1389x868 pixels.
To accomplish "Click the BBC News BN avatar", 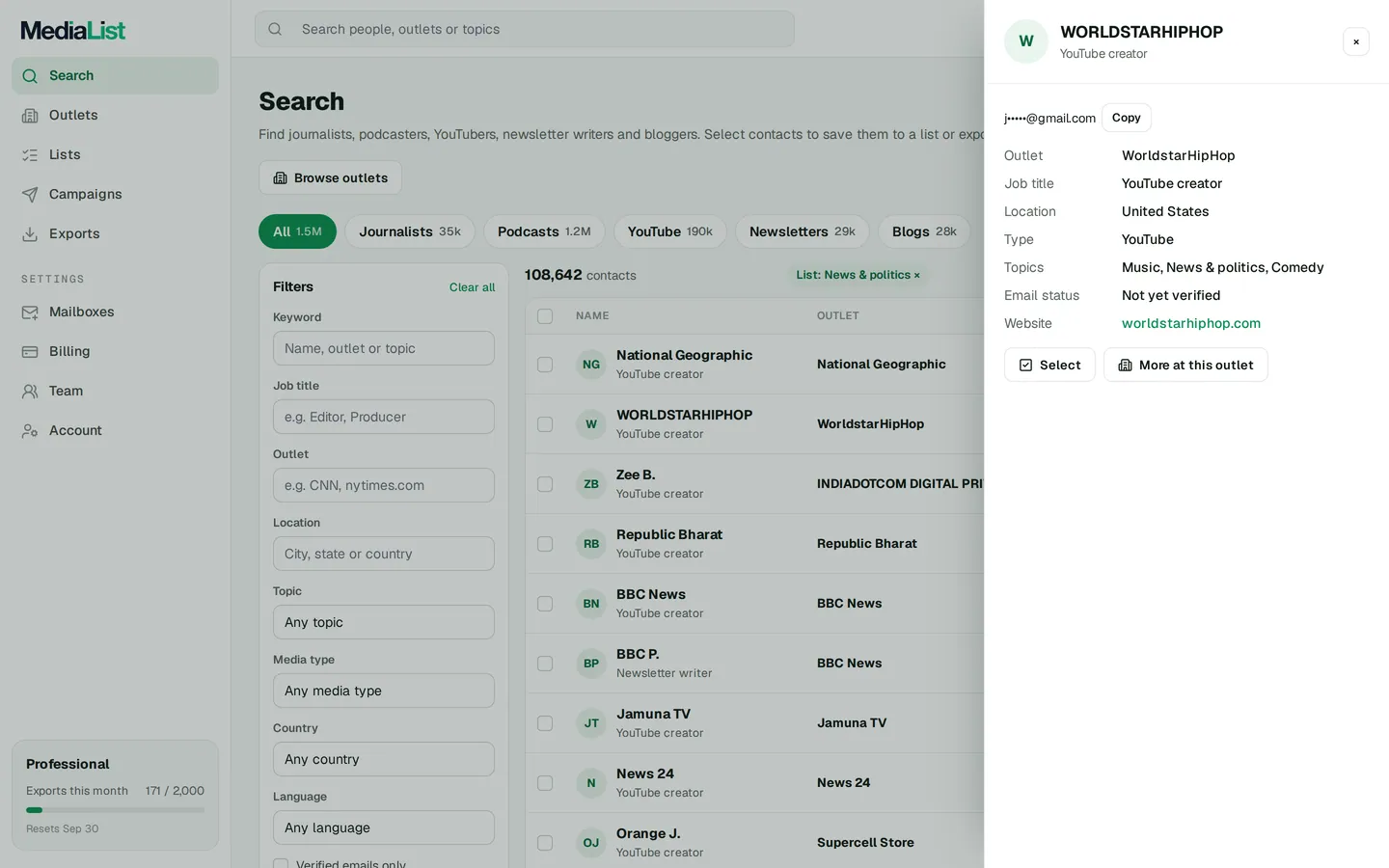I will click(x=591, y=604).
